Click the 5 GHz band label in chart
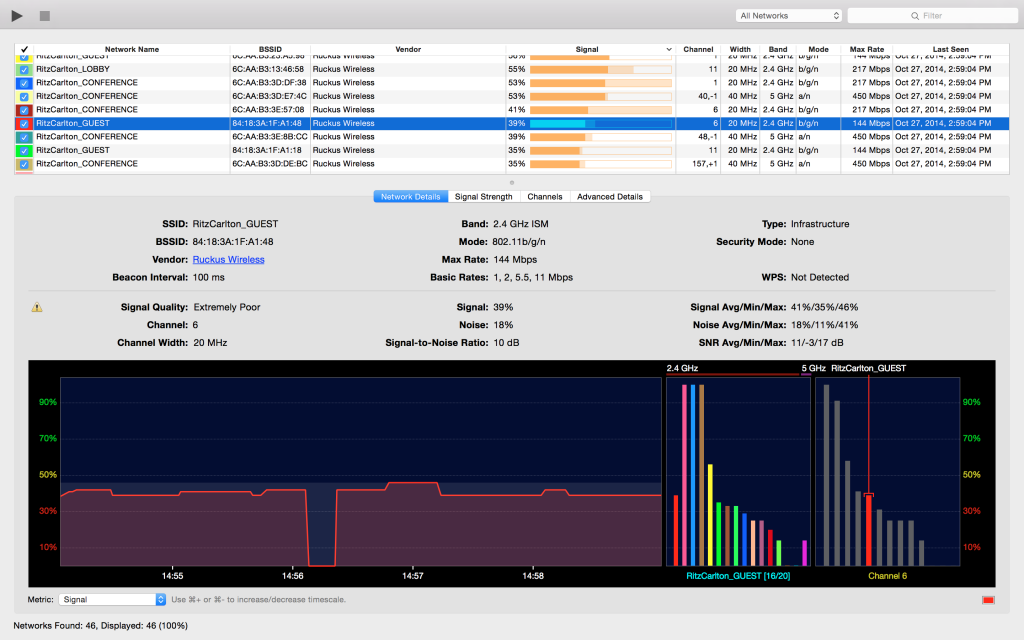1024x640 pixels. click(814, 368)
